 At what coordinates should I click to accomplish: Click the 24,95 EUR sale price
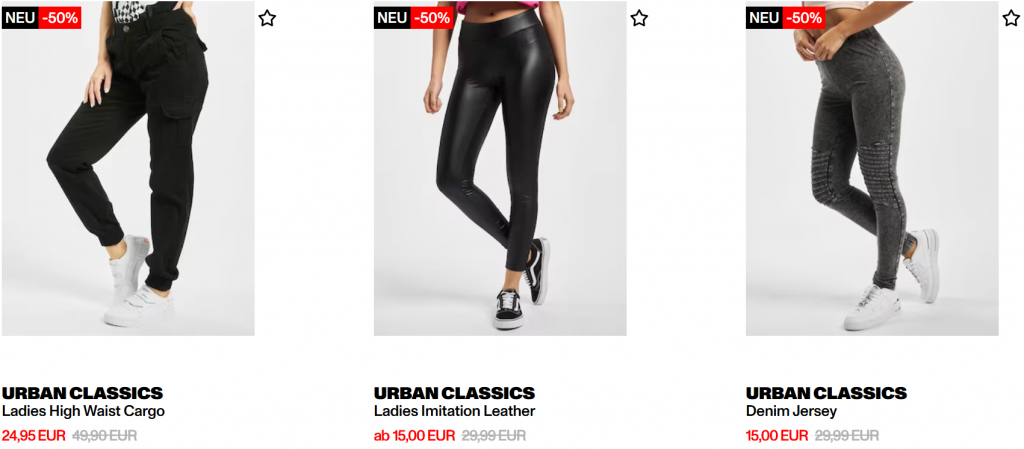(x=34, y=435)
